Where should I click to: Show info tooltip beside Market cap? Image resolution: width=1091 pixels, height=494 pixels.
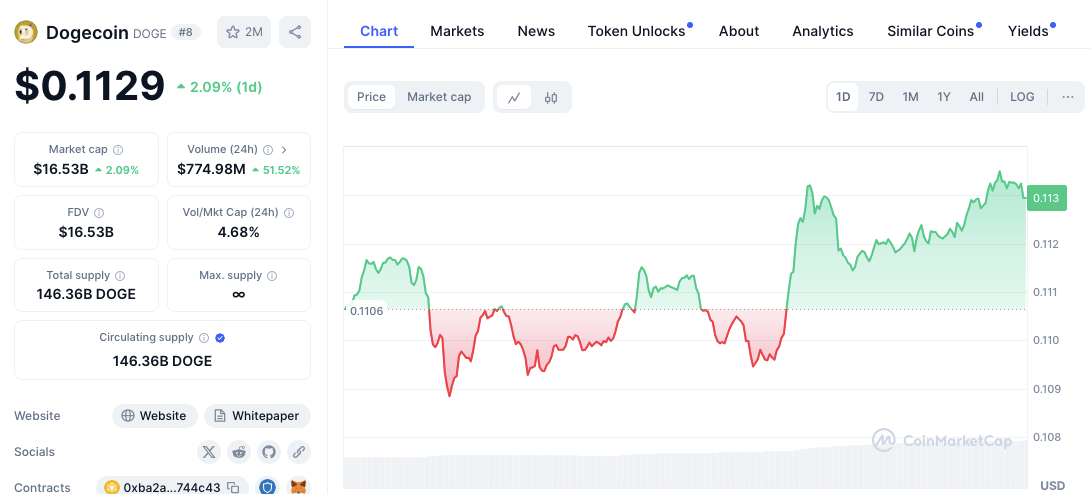(x=118, y=150)
